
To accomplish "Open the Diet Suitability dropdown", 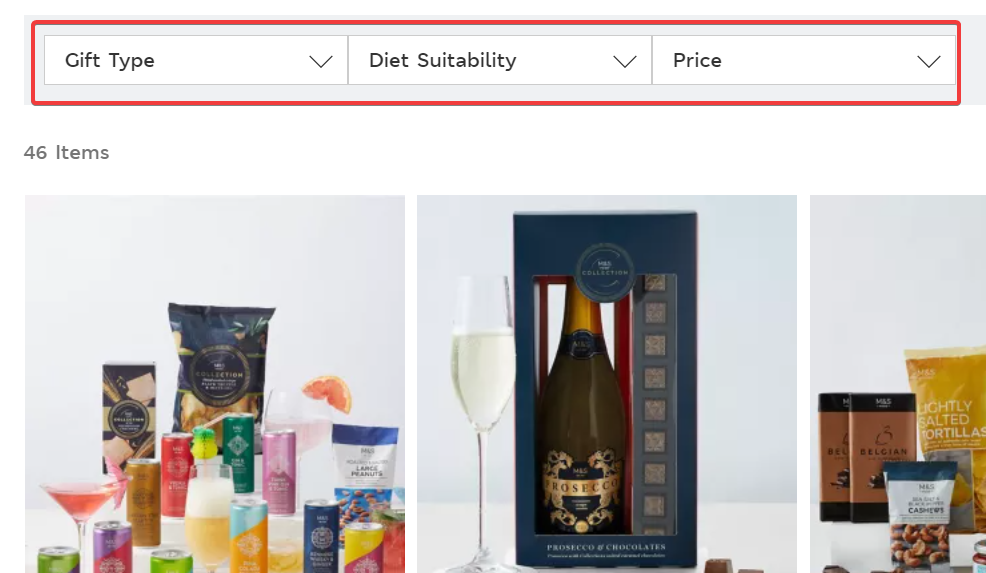I will 500,60.
